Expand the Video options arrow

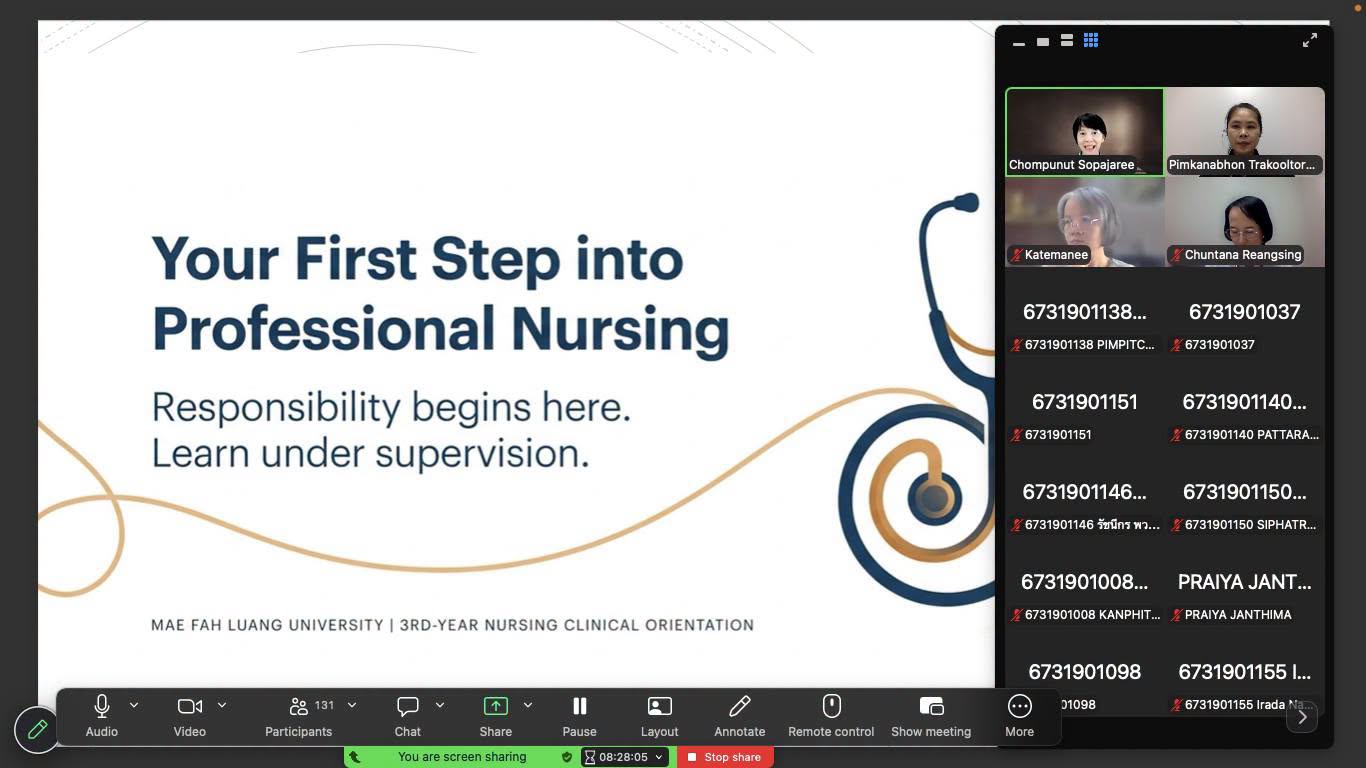click(x=222, y=705)
